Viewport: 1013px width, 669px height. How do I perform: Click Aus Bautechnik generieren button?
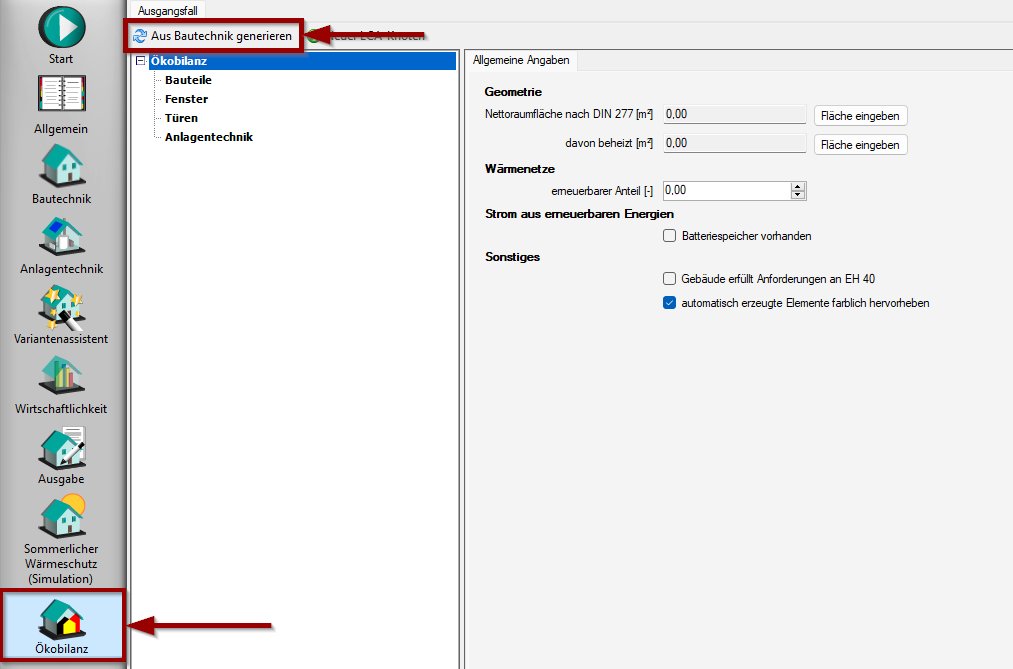click(213, 36)
